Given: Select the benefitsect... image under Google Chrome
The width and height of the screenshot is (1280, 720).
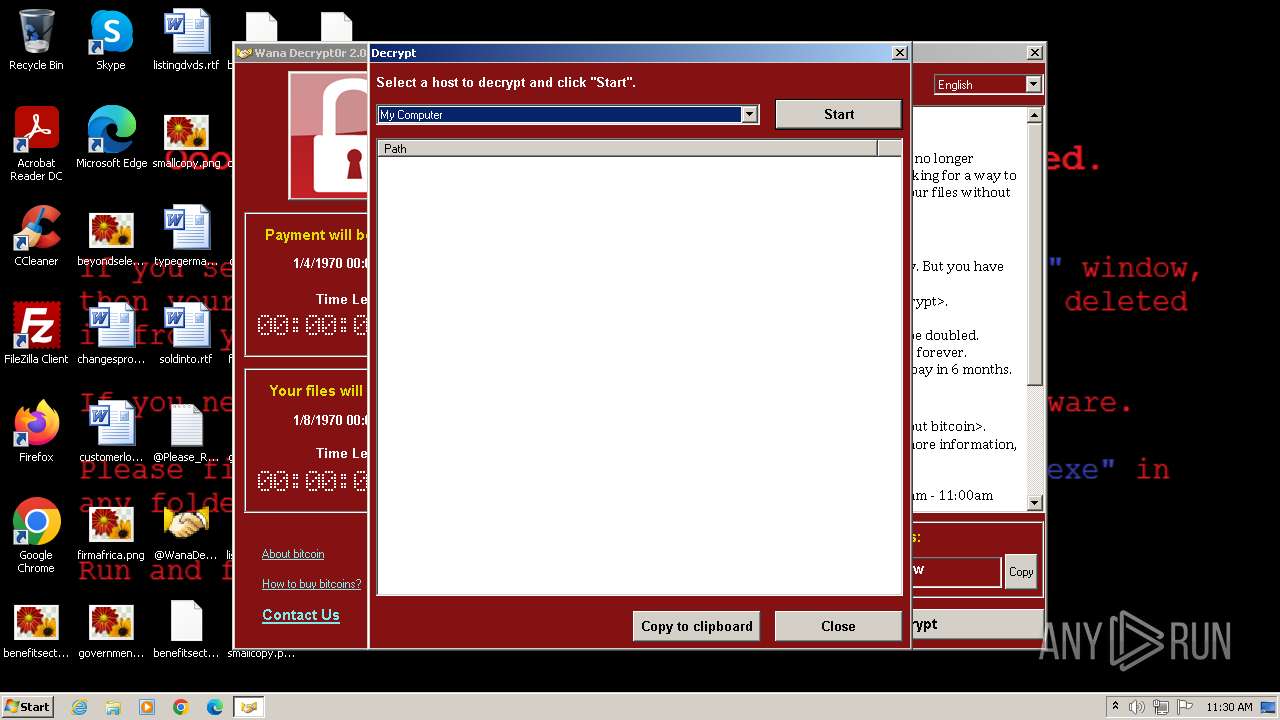Looking at the screenshot, I should (36, 628).
